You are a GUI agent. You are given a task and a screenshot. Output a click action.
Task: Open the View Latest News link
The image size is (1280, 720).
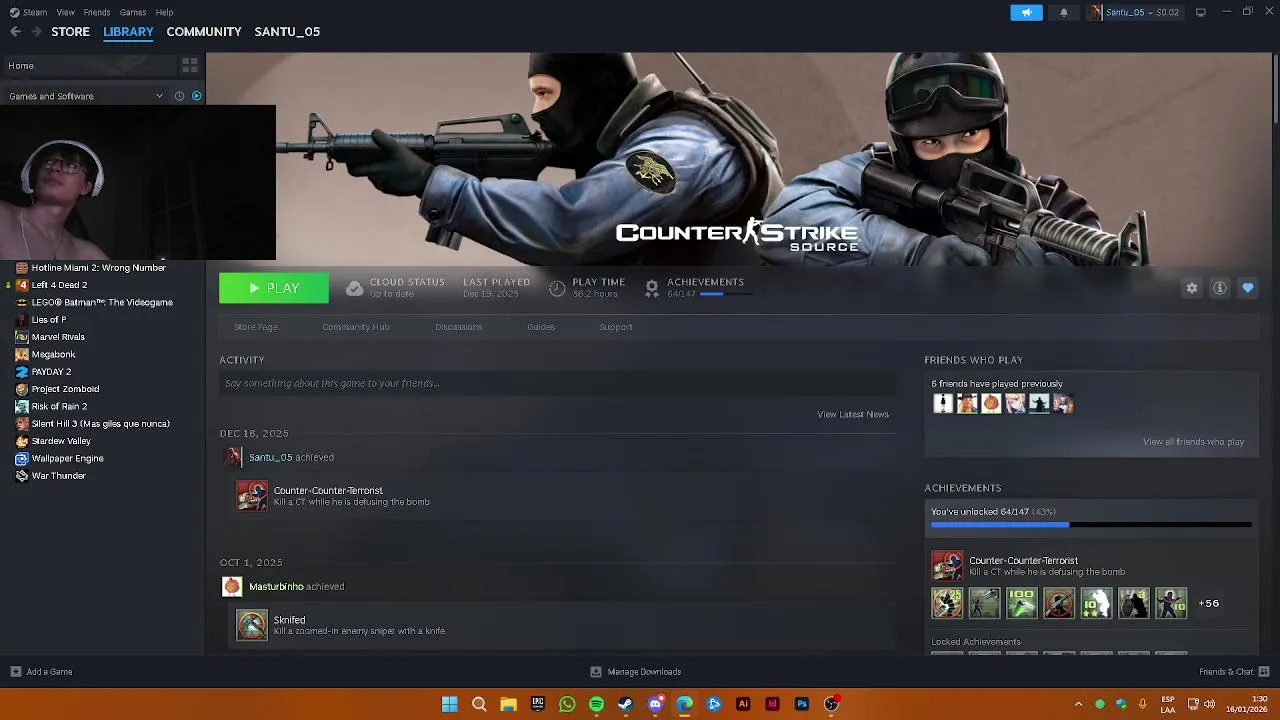pyautogui.click(x=853, y=414)
